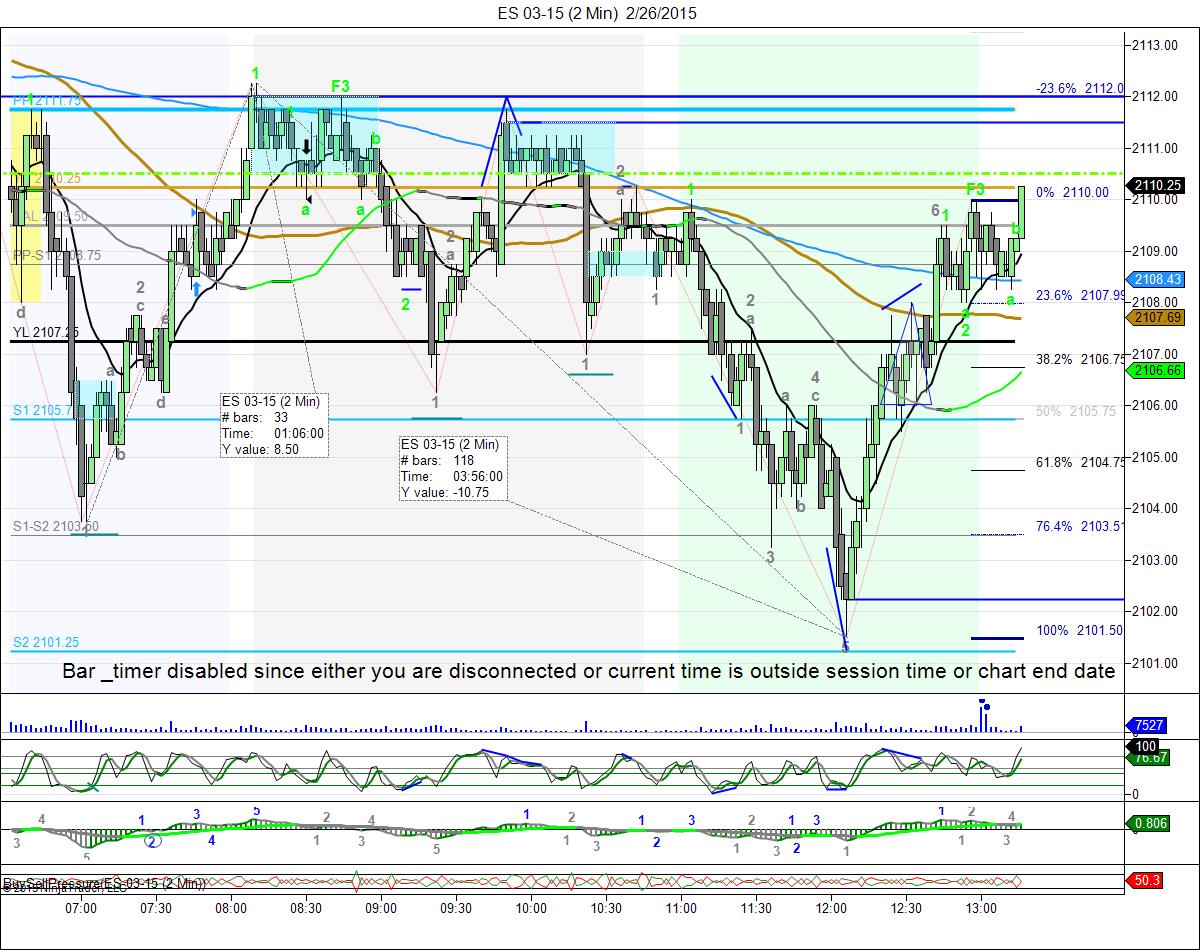Click the 12:00 time axis label
1200x950 pixels.
click(x=831, y=907)
